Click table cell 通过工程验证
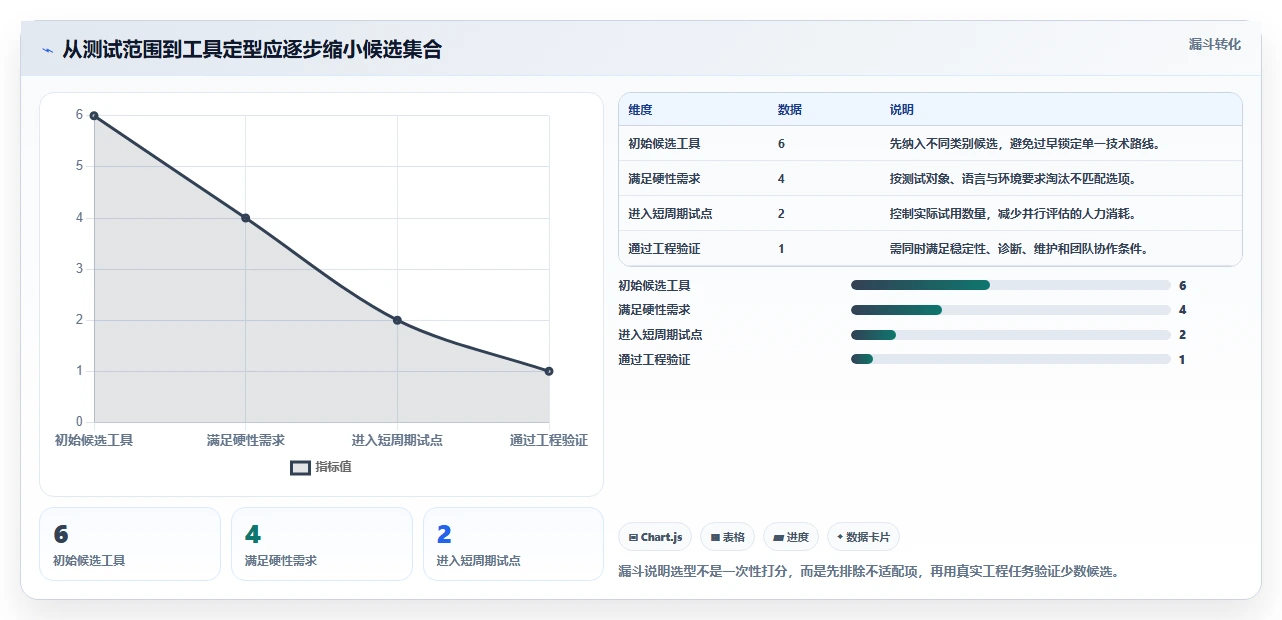 tap(664, 249)
